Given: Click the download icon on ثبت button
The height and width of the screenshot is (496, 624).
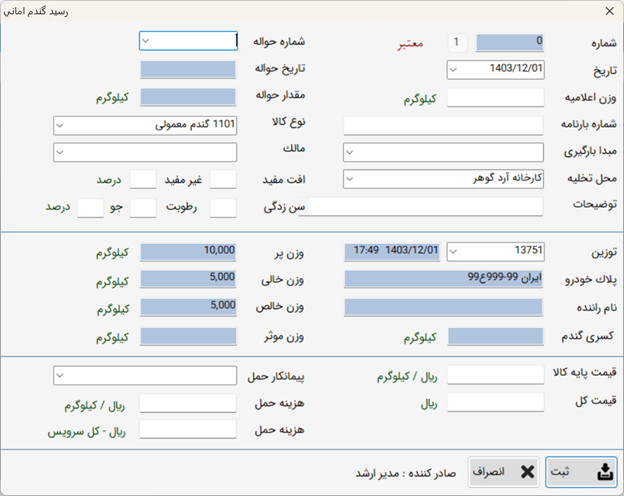Looking at the screenshot, I should tap(605, 472).
